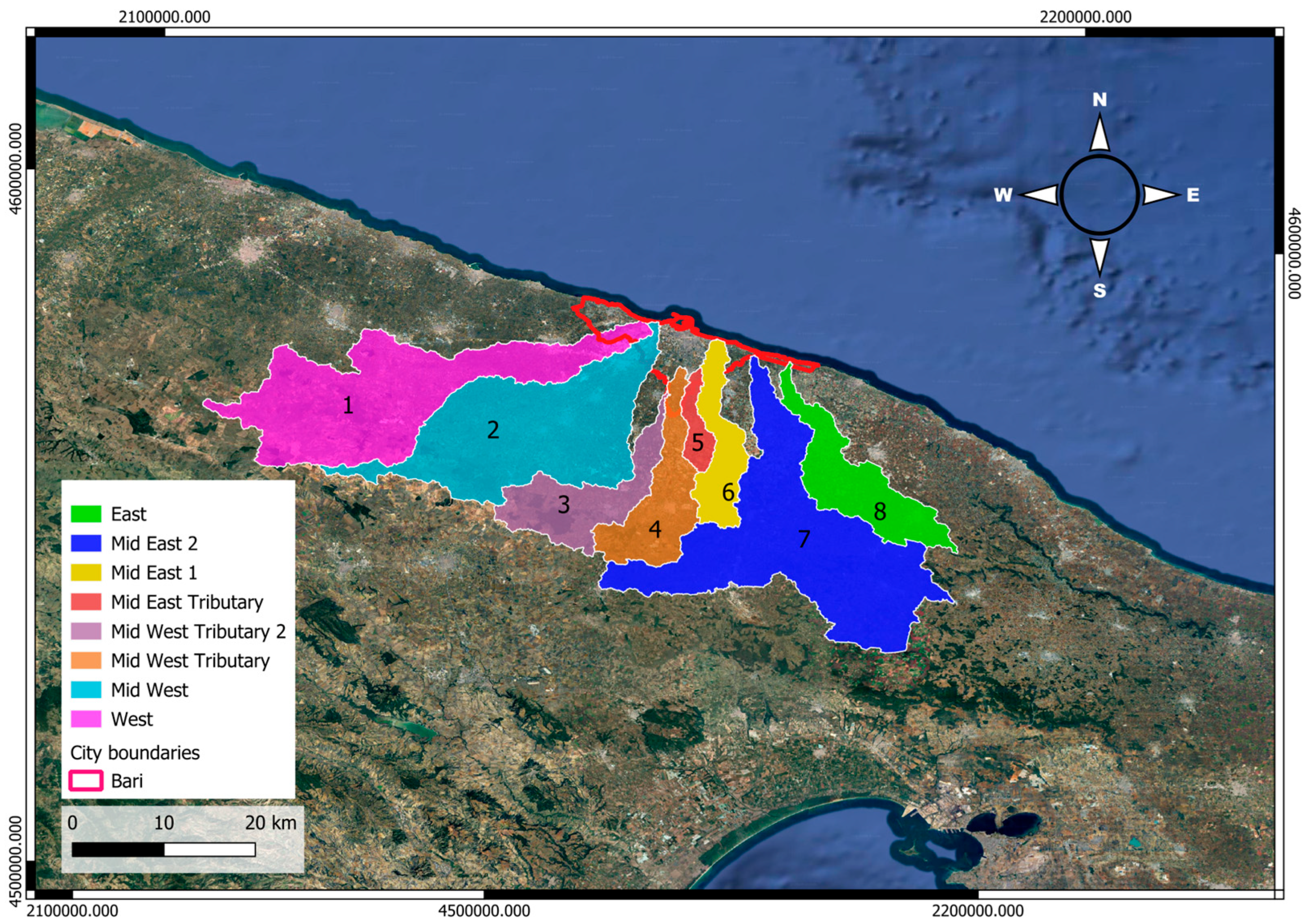
Task: Click the purple Mid West Tributary 2 swatch
Action: (86, 631)
